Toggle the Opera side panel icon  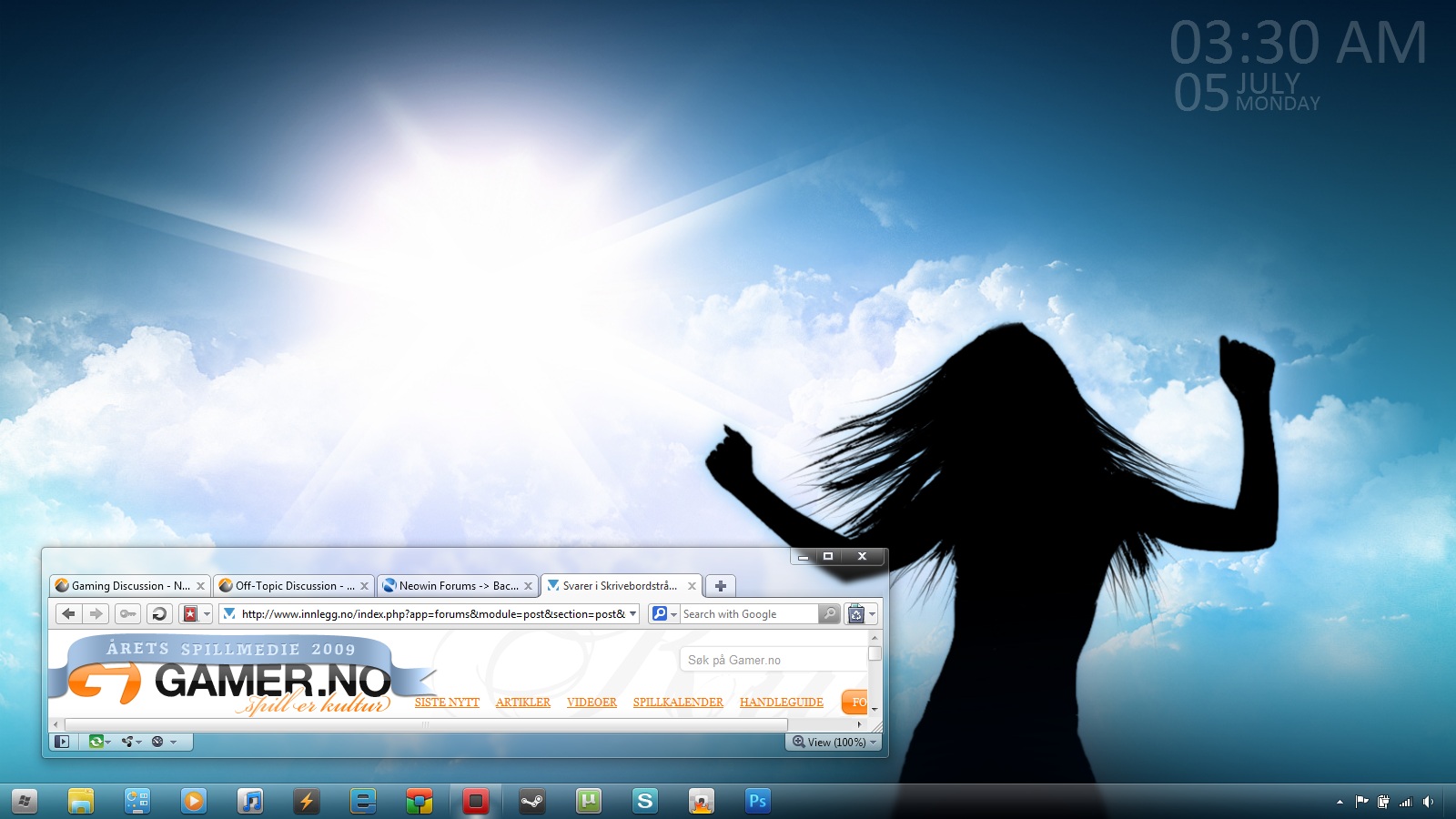pyautogui.click(x=62, y=742)
